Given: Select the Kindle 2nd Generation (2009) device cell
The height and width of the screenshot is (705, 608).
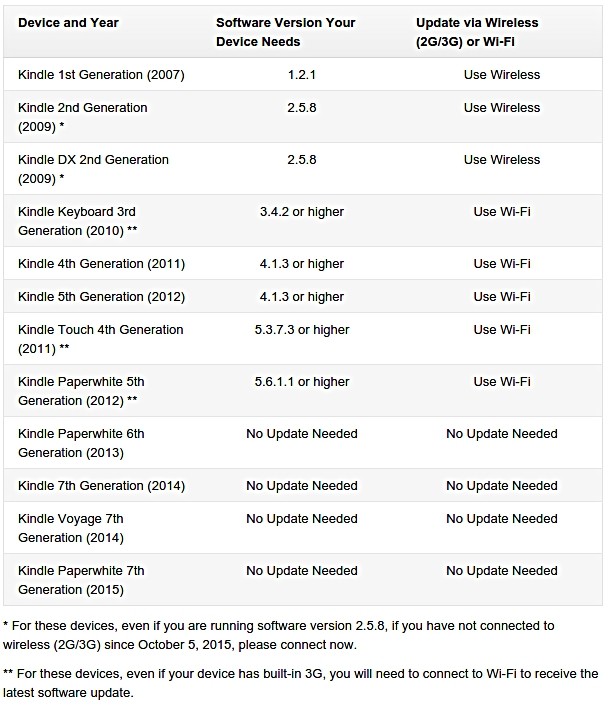Looking at the screenshot, I should (x=83, y=117).
